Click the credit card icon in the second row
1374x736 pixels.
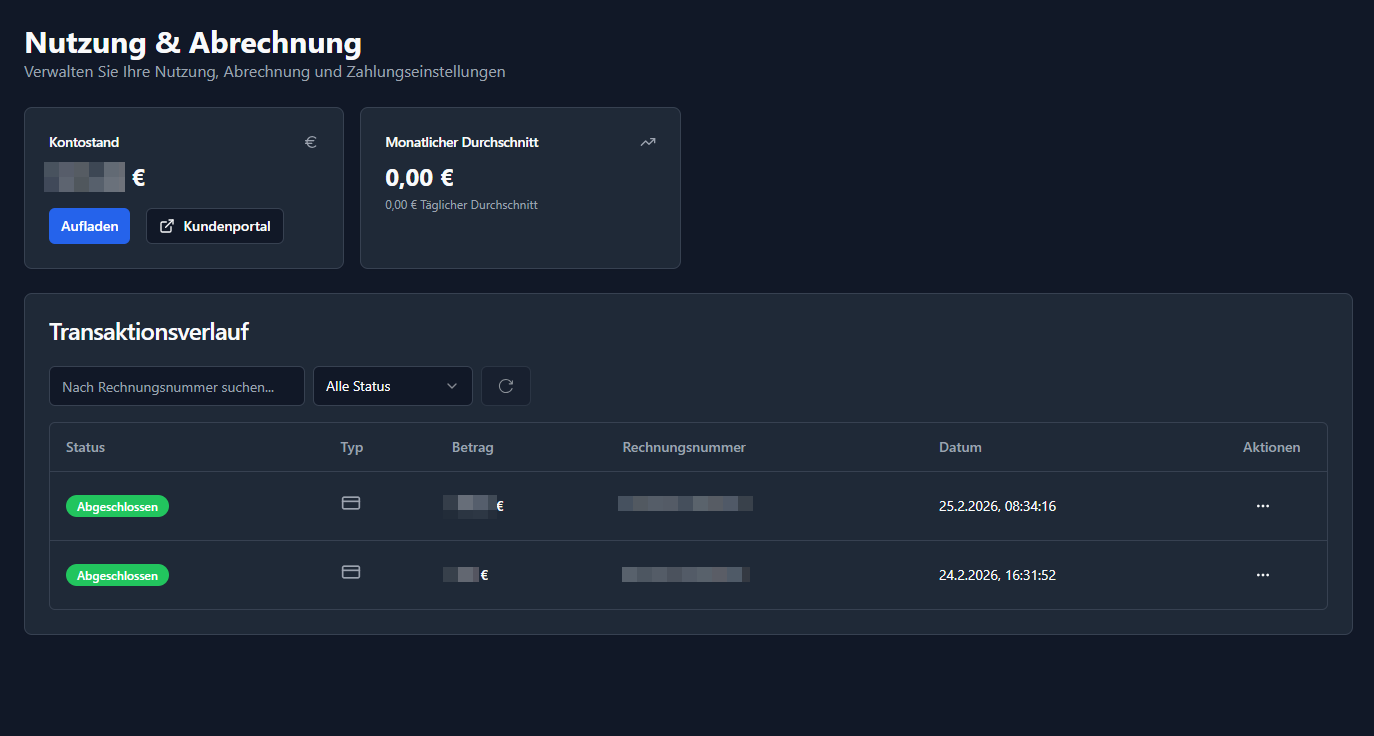(x=351, y=572)
